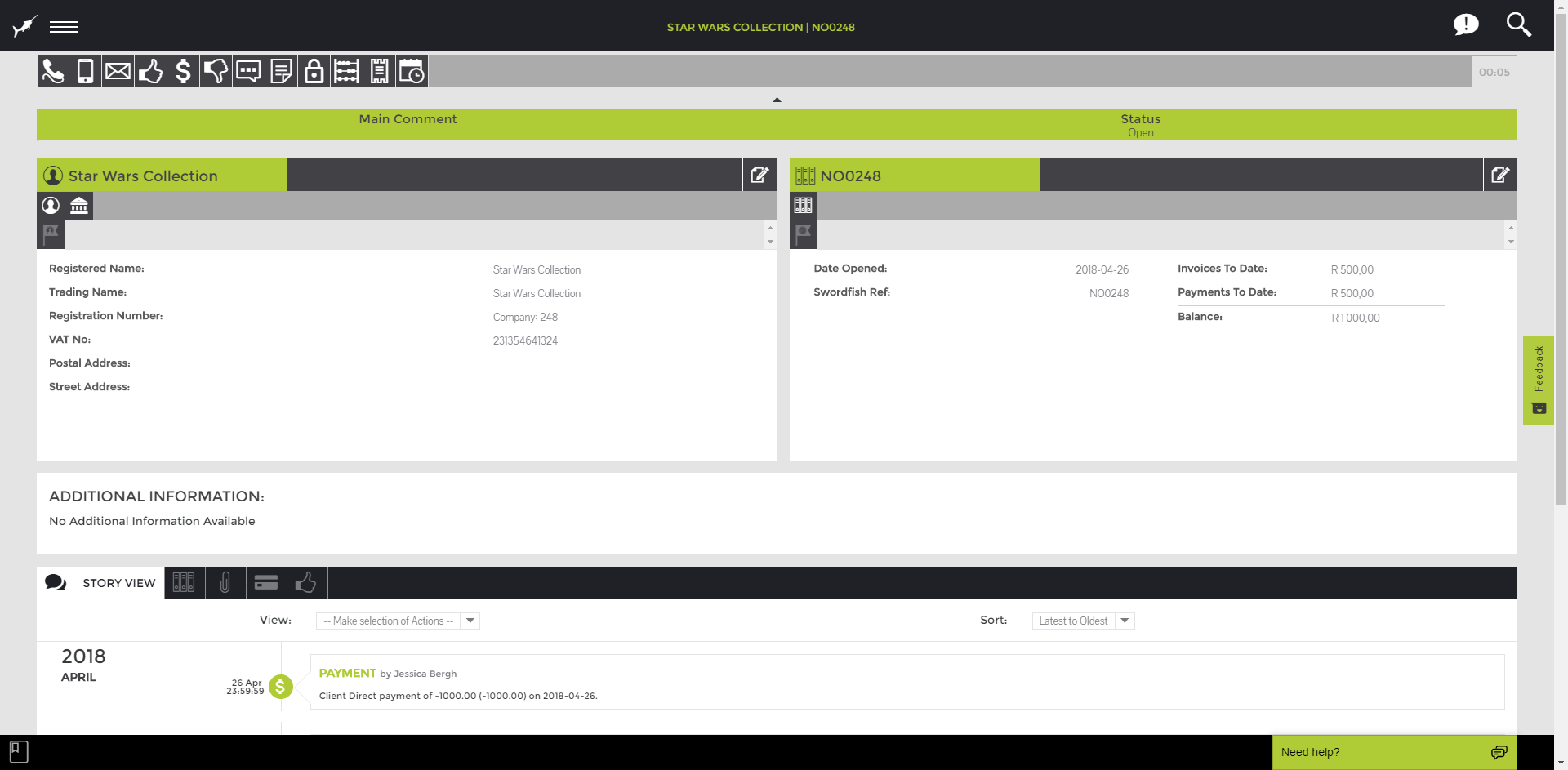
Task: Click the receipt toolbar icon
Action: [379, 72]
